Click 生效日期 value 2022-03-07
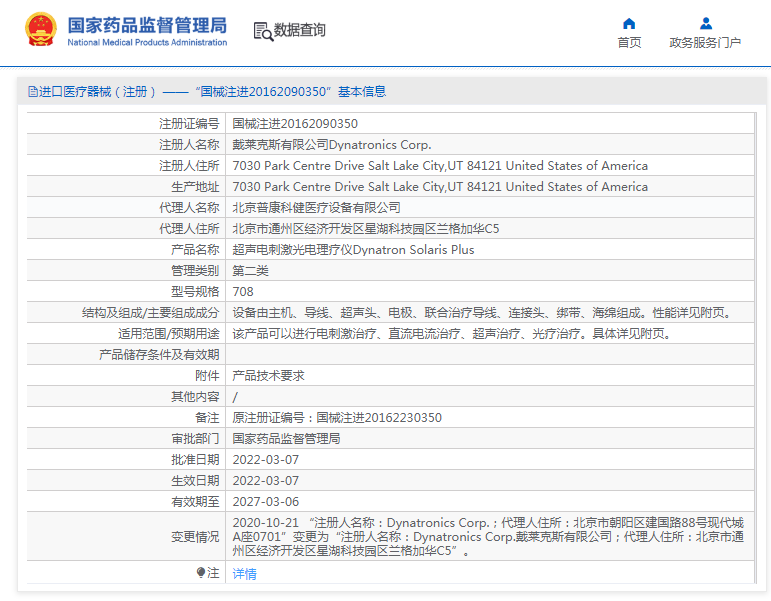771x601 pixels. coord(266,481)
